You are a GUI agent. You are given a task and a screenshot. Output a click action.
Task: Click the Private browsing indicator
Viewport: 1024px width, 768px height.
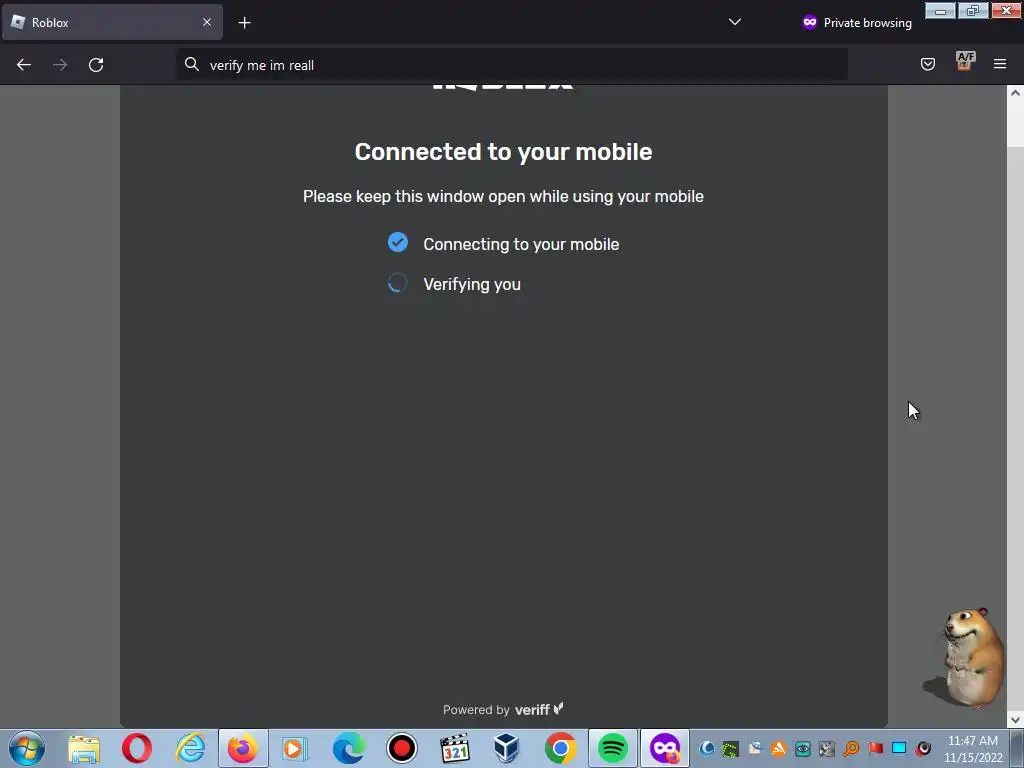pos(857,22)
